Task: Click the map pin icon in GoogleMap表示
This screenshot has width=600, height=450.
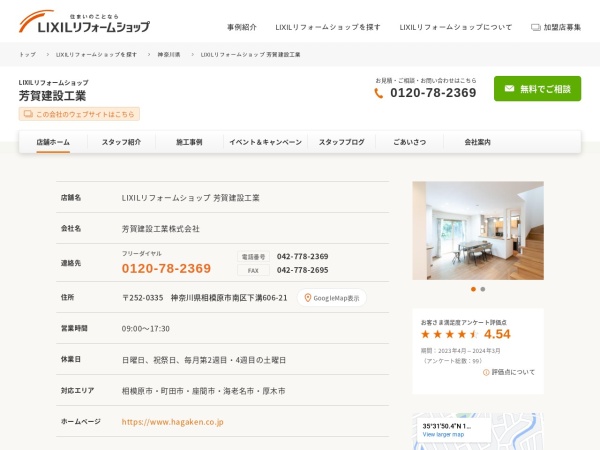Action: pos(307,298)
